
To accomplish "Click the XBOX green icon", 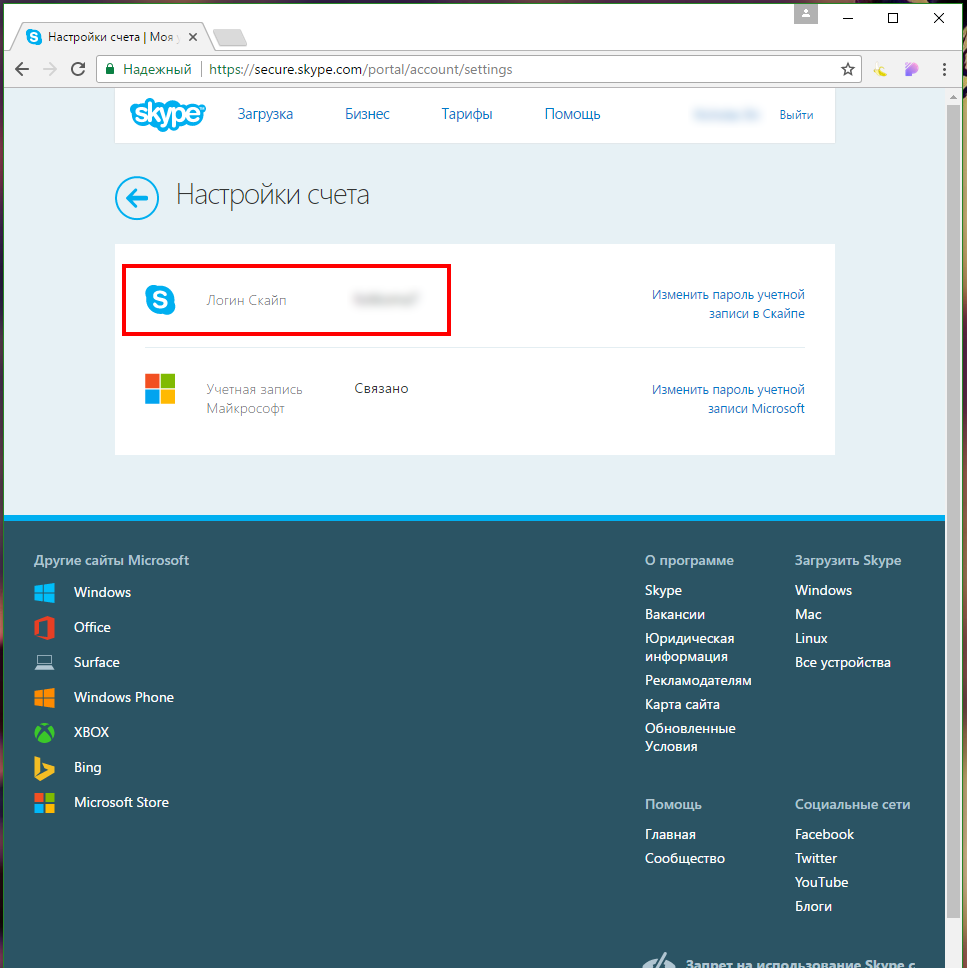I will [44, 733].
